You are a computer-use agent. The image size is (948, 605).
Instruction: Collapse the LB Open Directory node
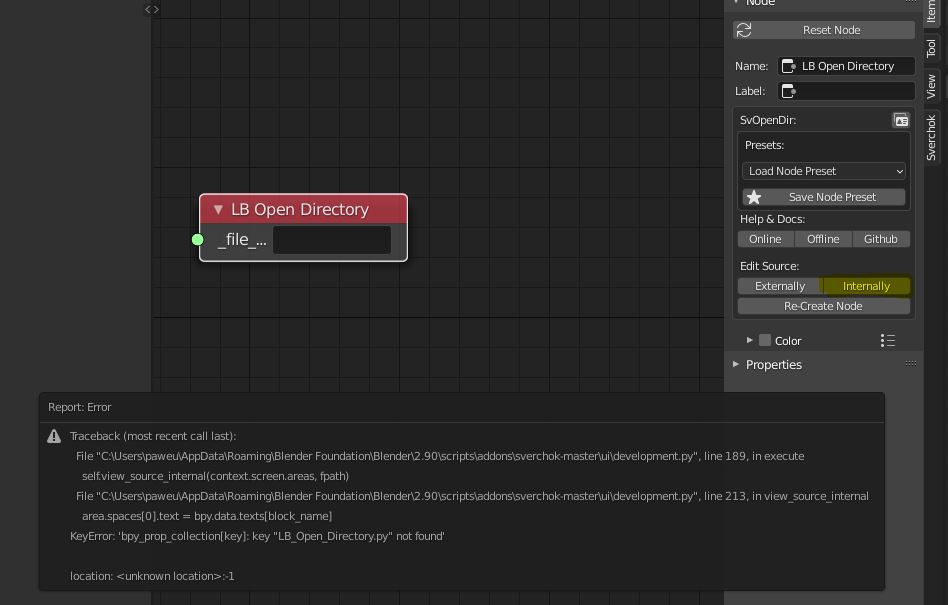click(x=218, y=210)
